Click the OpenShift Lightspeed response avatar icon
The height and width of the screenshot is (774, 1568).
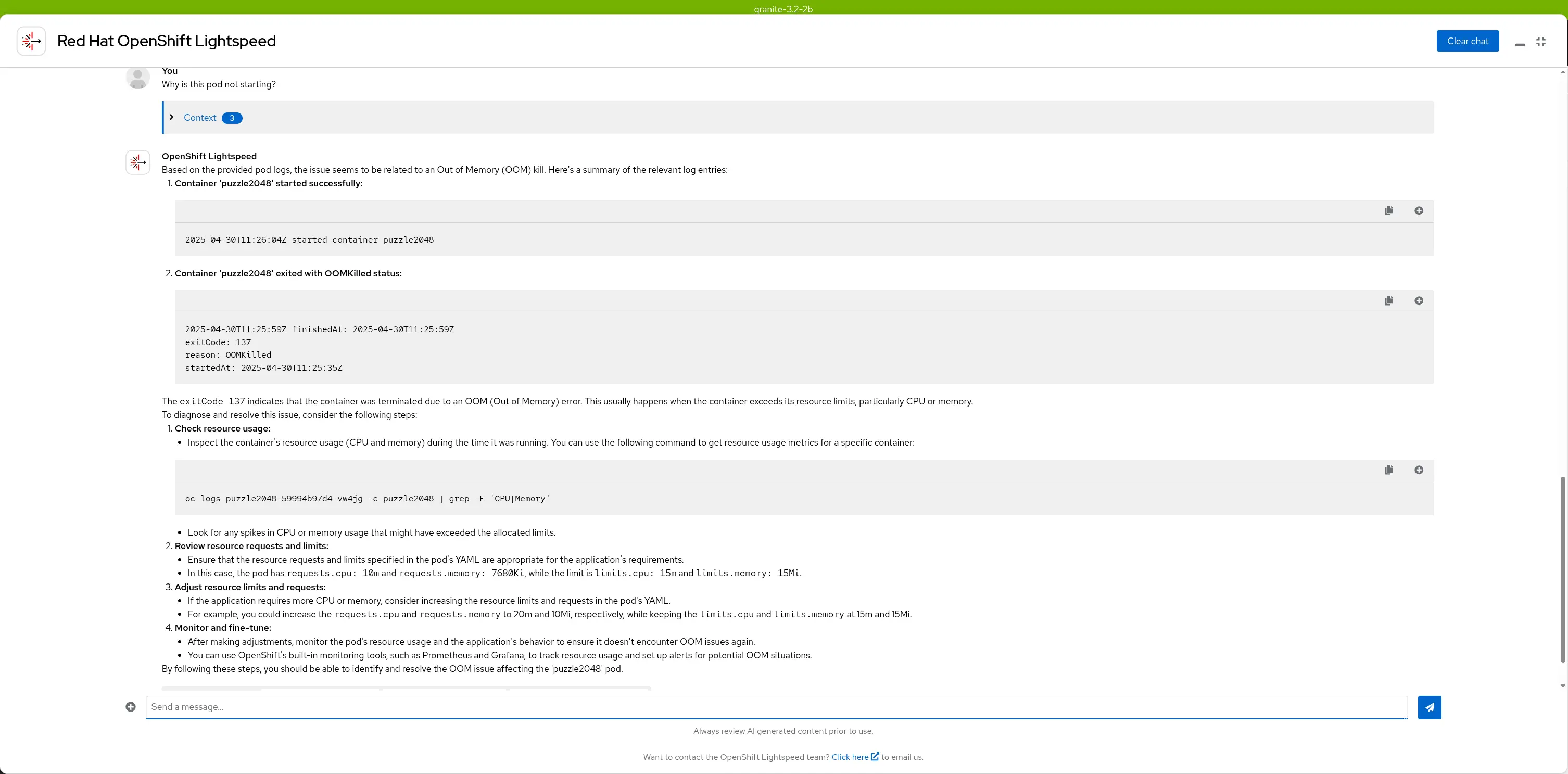pyautogui.click(x=137, y=162)
